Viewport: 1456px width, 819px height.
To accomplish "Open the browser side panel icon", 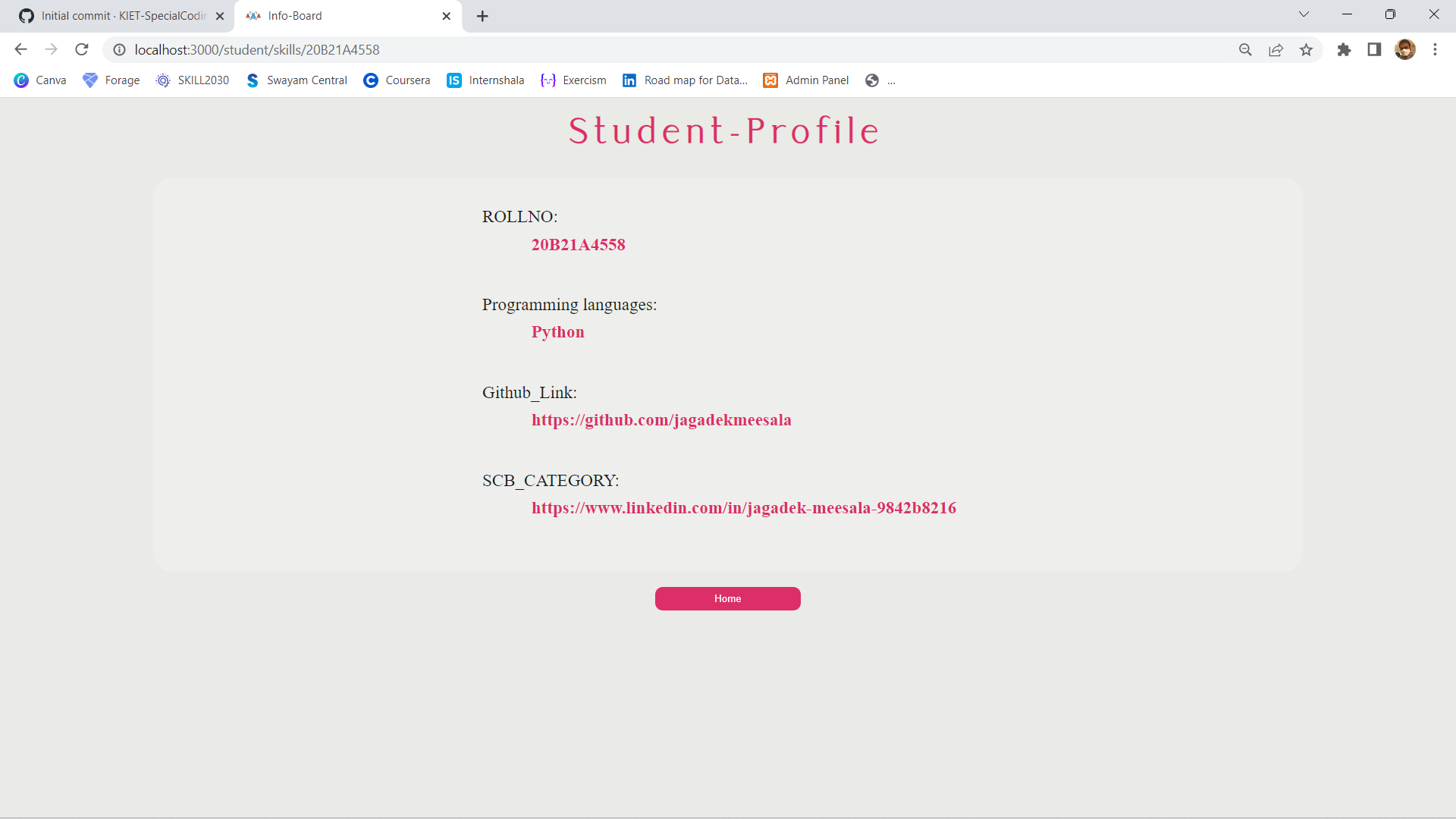I will tap(1374, 49).
